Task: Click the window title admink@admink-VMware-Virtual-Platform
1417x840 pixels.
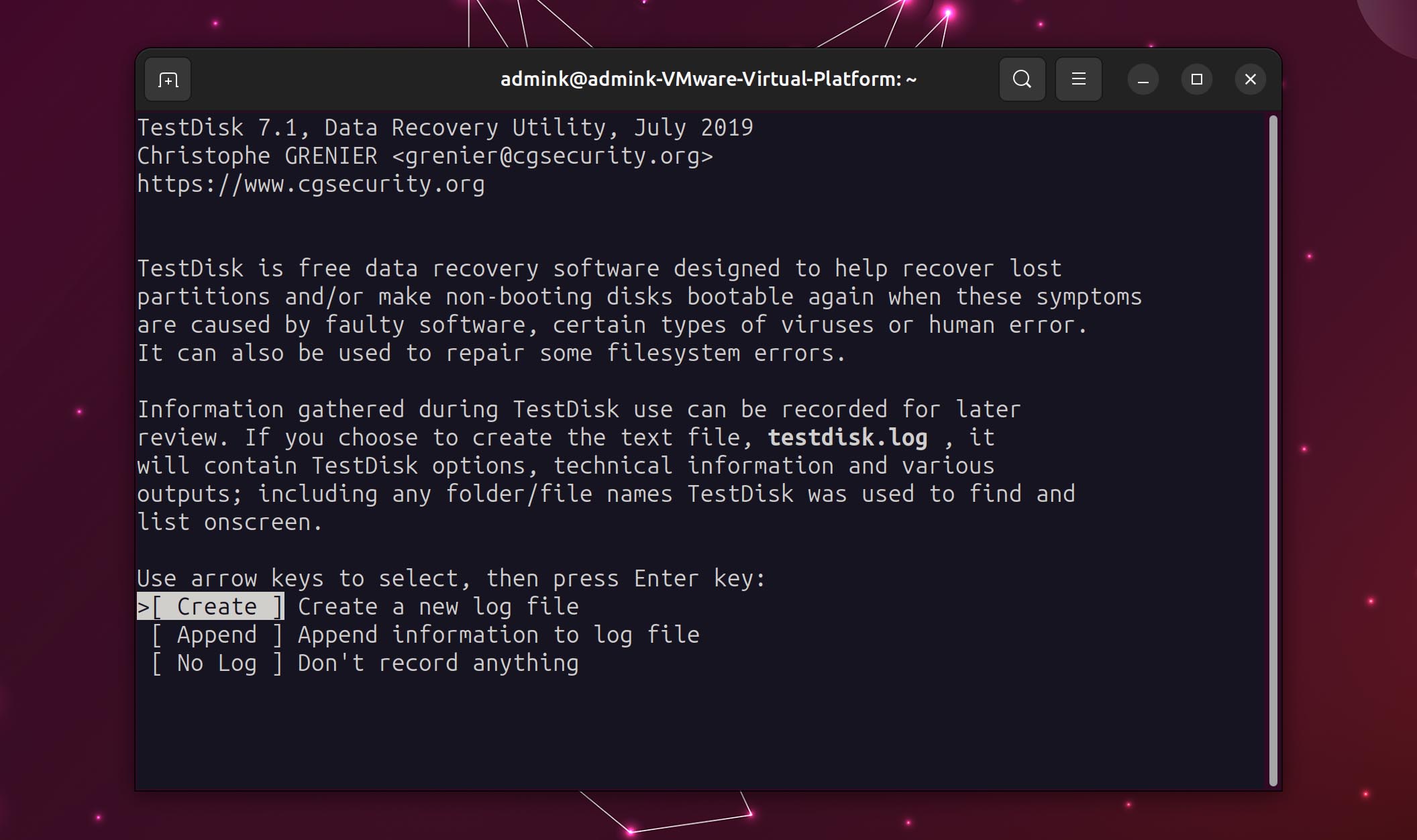Action: click(708, 79)
